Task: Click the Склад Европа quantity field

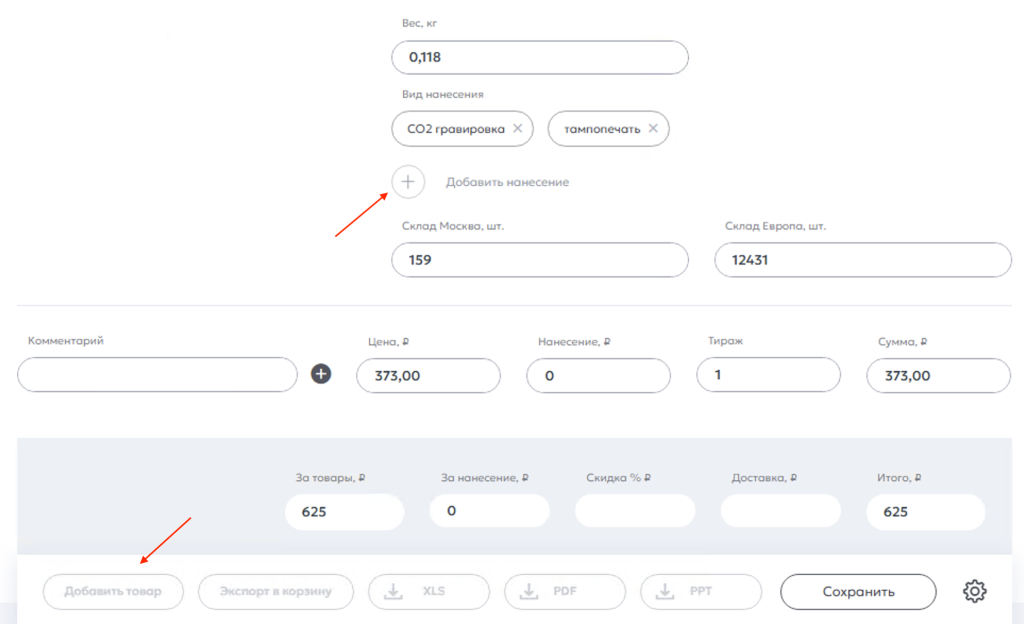Action: click(863, 260)
